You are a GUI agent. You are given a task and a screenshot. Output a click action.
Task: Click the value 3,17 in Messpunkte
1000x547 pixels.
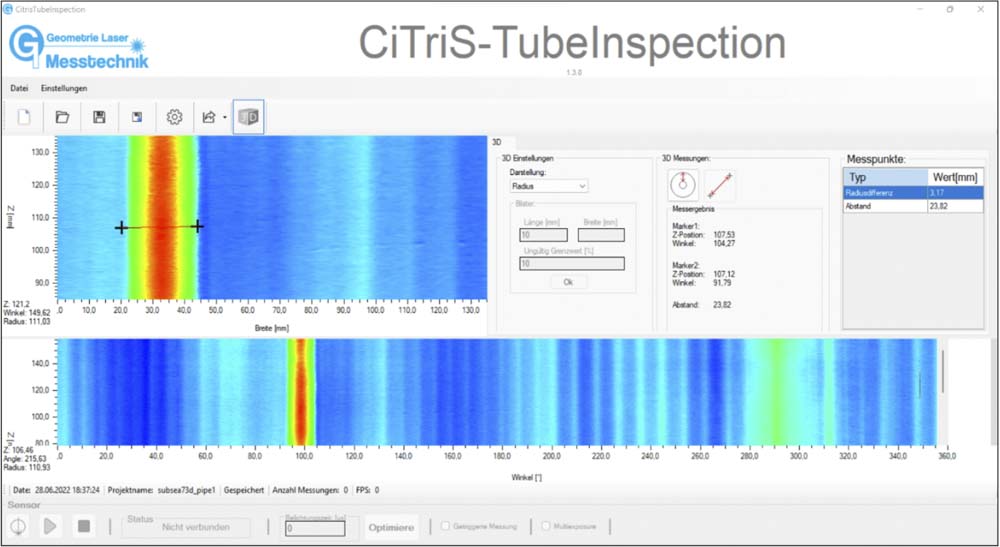pyautogui.click(x=936, y=193)
